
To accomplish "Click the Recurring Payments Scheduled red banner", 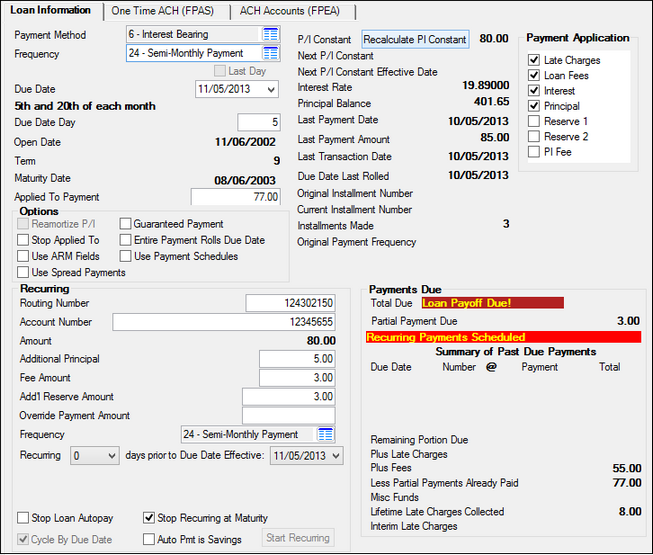I will coord(503,337).
